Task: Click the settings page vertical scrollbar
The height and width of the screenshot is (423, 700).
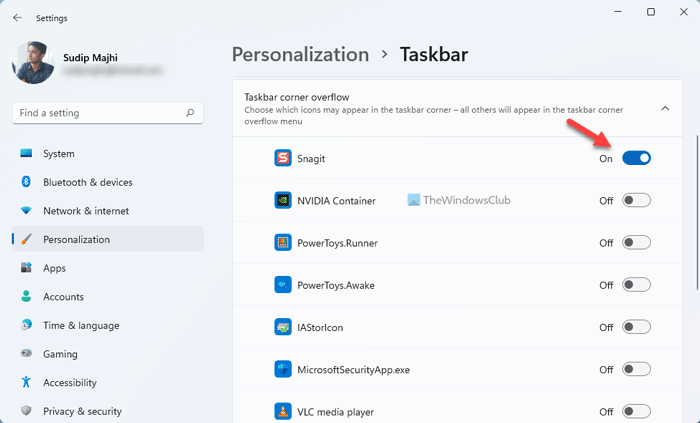Action: coord(697,212)
